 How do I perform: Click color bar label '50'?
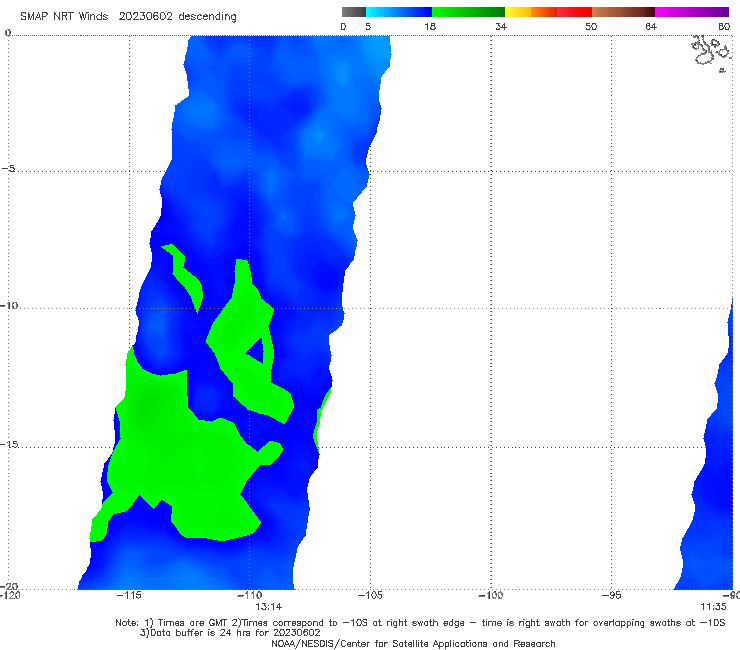591,26
